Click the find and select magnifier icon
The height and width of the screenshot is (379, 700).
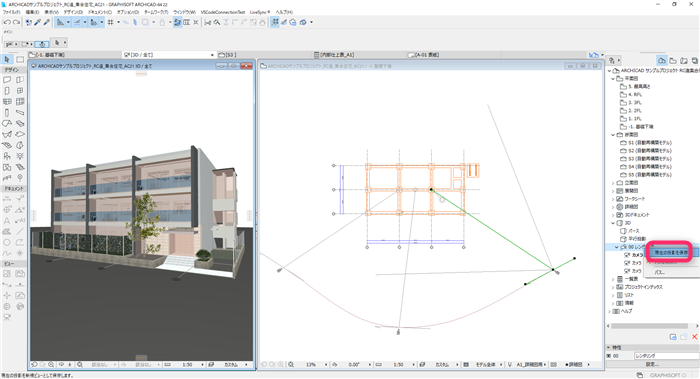pos(217,22)
